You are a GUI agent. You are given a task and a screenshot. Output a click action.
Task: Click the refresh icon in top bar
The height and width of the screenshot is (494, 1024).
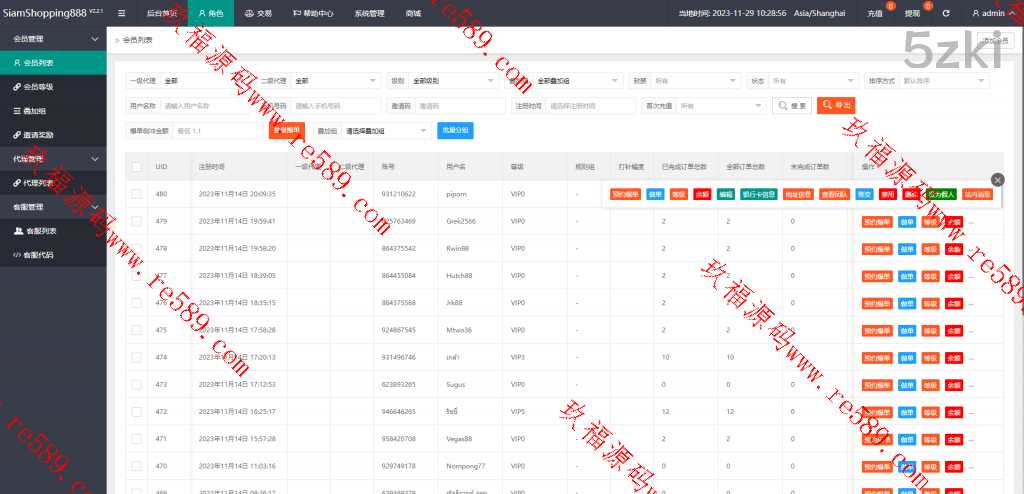(946, 13)
